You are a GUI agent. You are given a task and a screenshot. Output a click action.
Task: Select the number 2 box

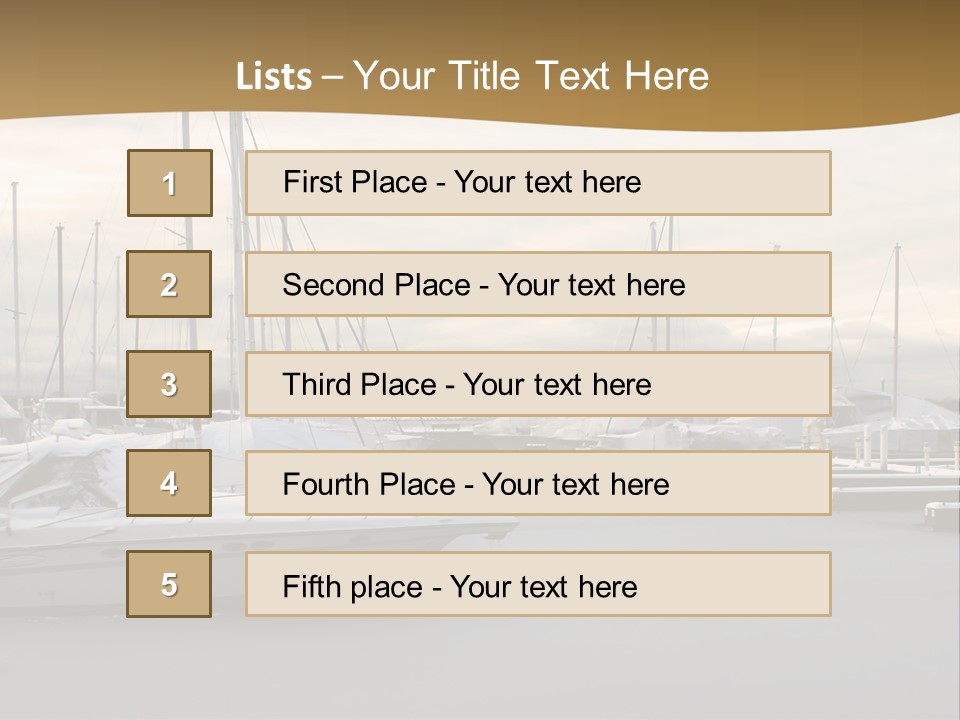(169, 284)
